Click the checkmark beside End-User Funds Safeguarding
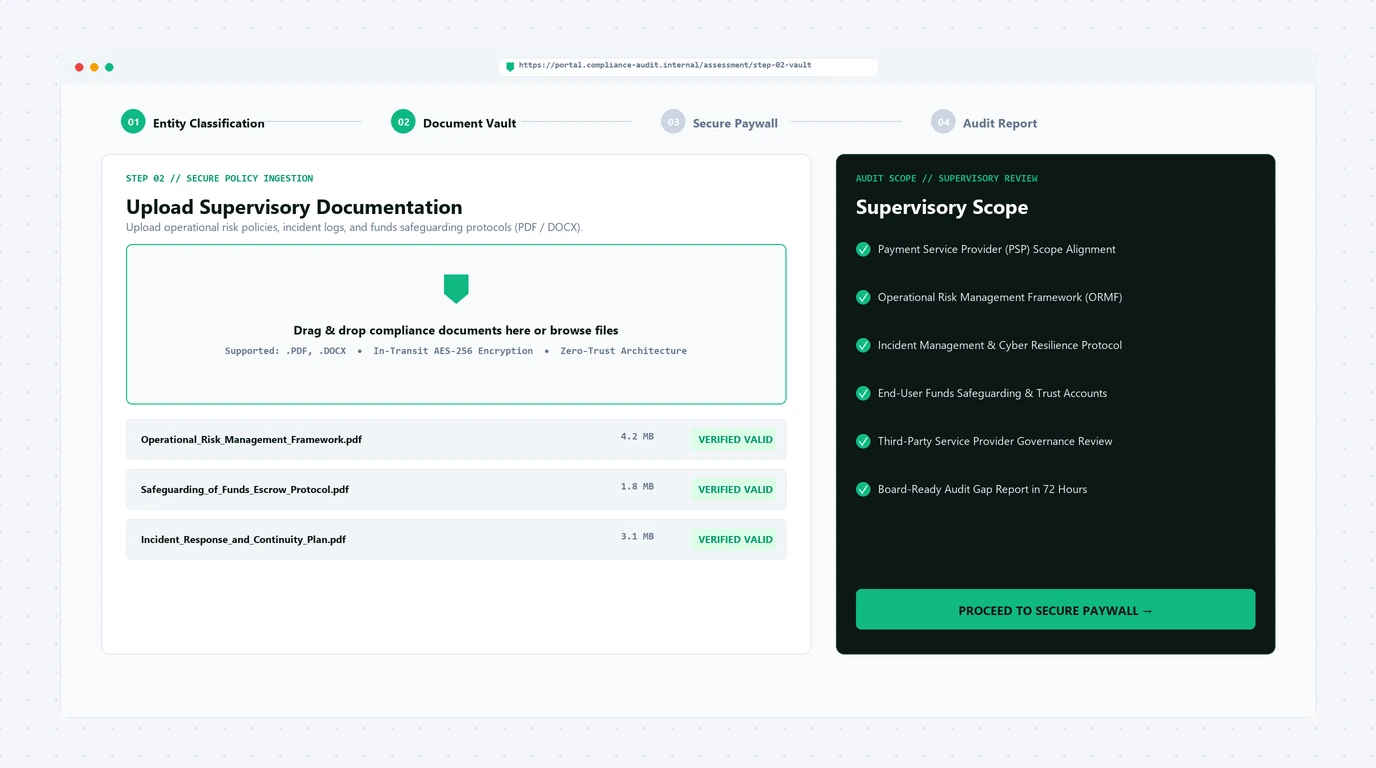 863,393
